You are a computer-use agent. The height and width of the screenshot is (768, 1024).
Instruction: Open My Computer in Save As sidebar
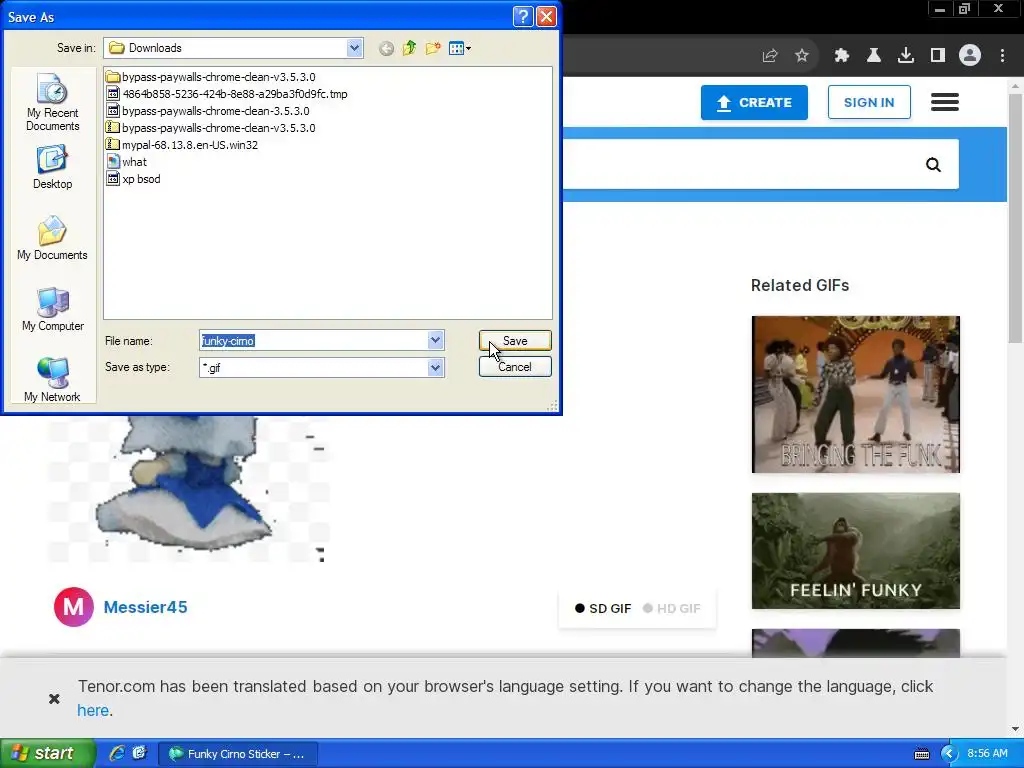click(52, 310)
